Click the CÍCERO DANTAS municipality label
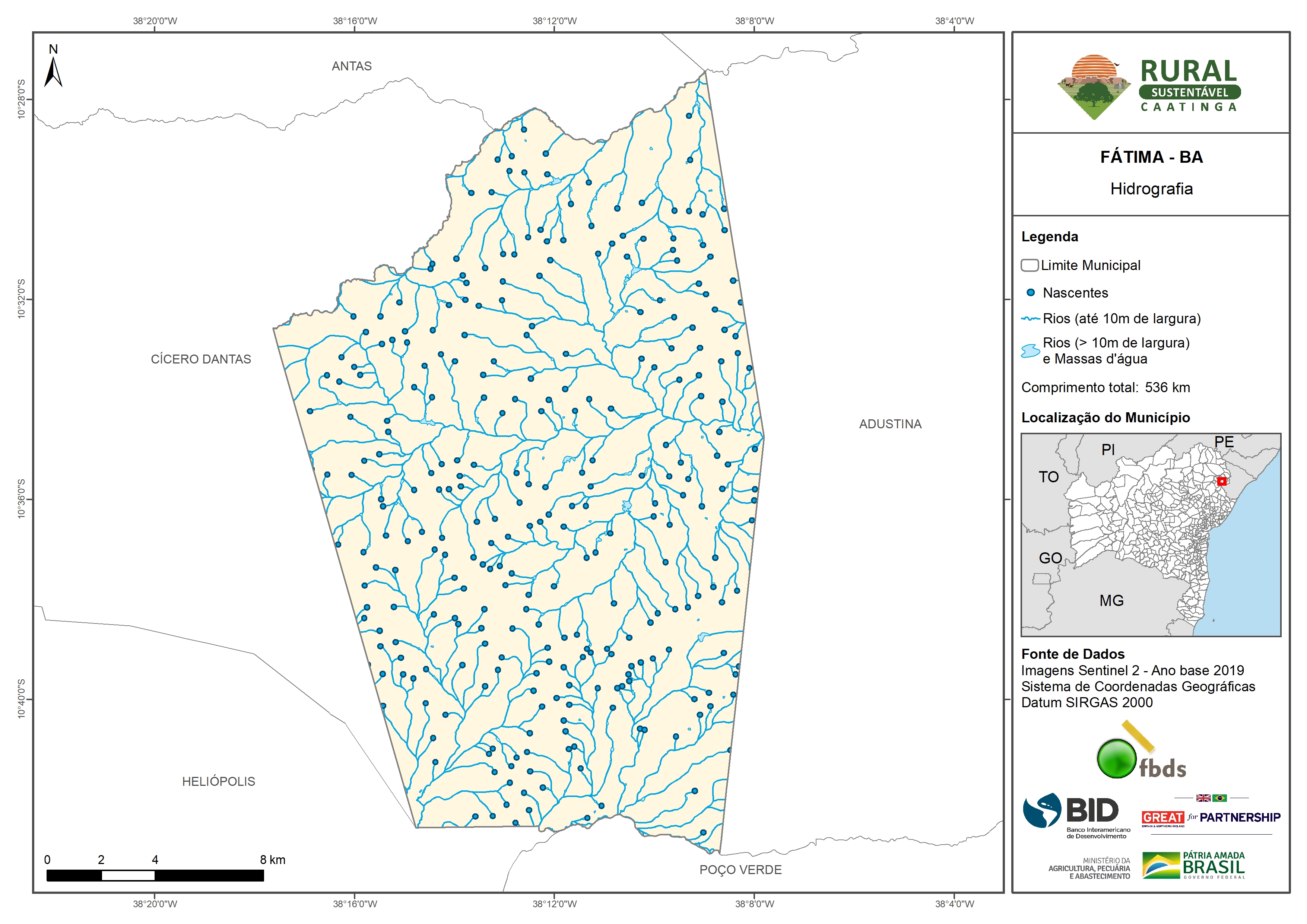 click(200, 359)
